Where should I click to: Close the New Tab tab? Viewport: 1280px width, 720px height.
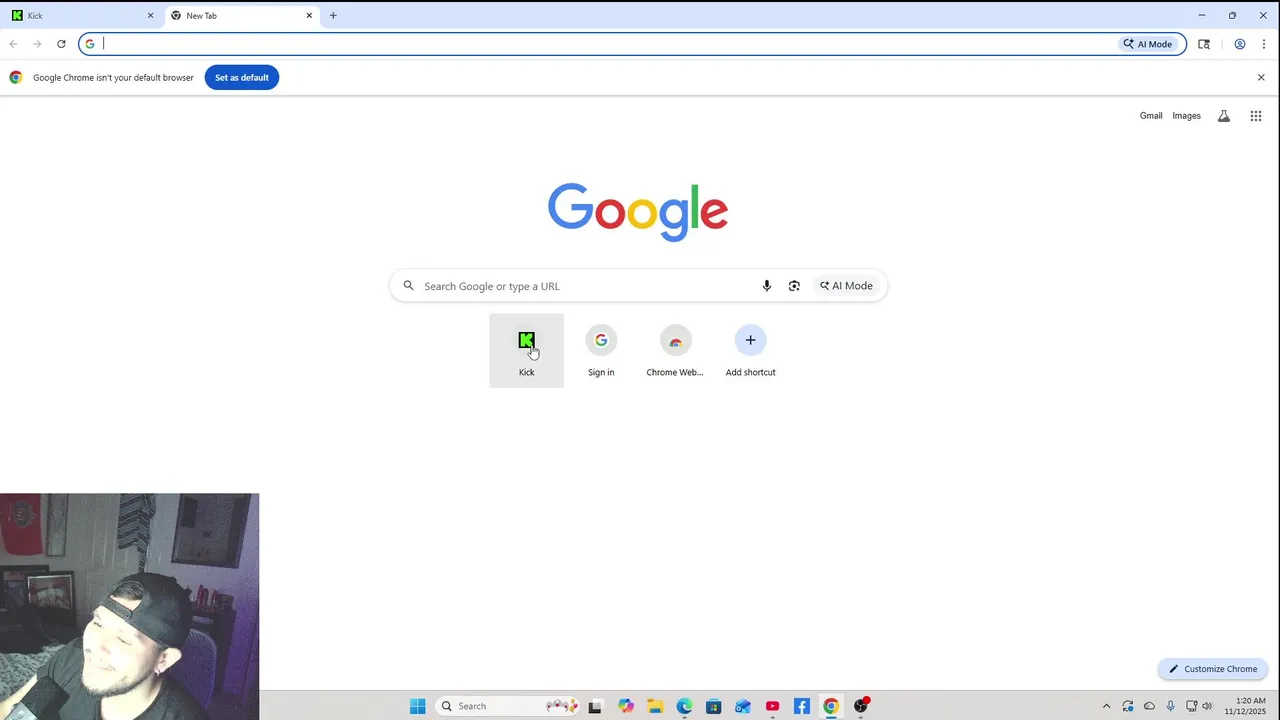tap(309, 16)
